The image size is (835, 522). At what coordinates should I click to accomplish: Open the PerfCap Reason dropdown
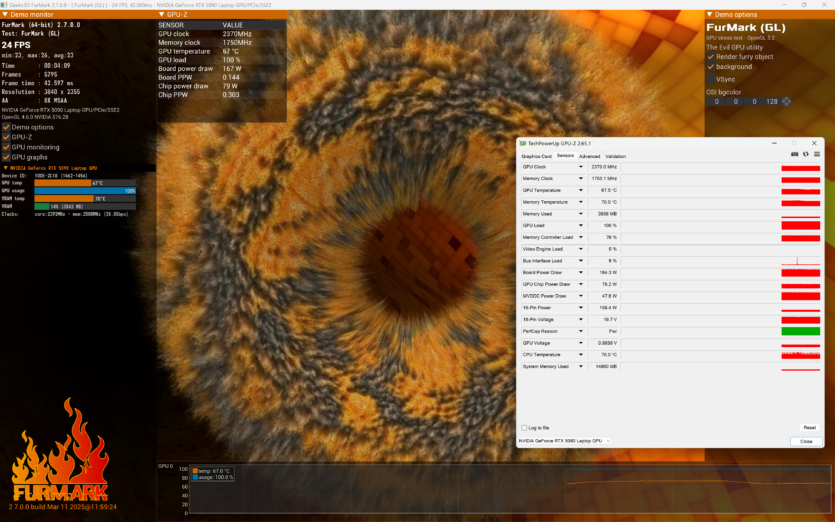click(x=580, y=331)
